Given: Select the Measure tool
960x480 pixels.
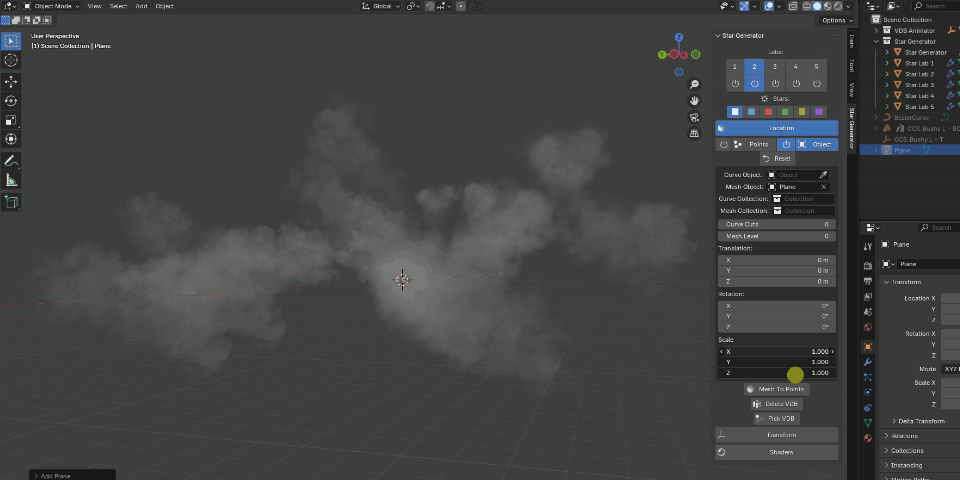Looking at the screenshot, I should (11, 180).
